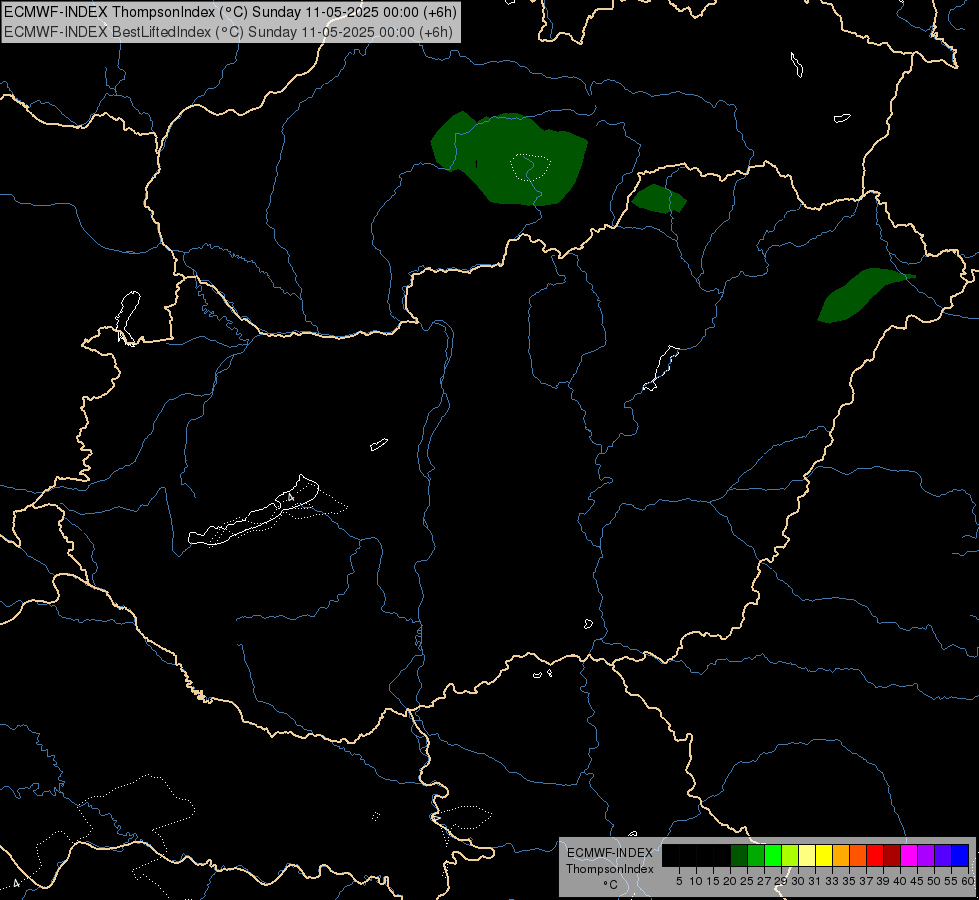Click the ECMWF-INDEX label in the legend
979x900 pixels.
coord(610,853)
